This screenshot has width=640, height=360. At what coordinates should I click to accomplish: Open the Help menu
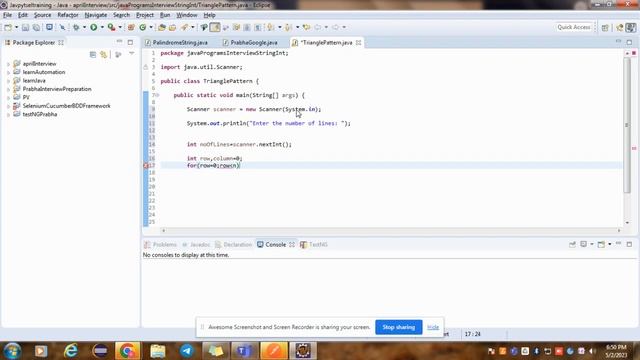coord(209,15)
